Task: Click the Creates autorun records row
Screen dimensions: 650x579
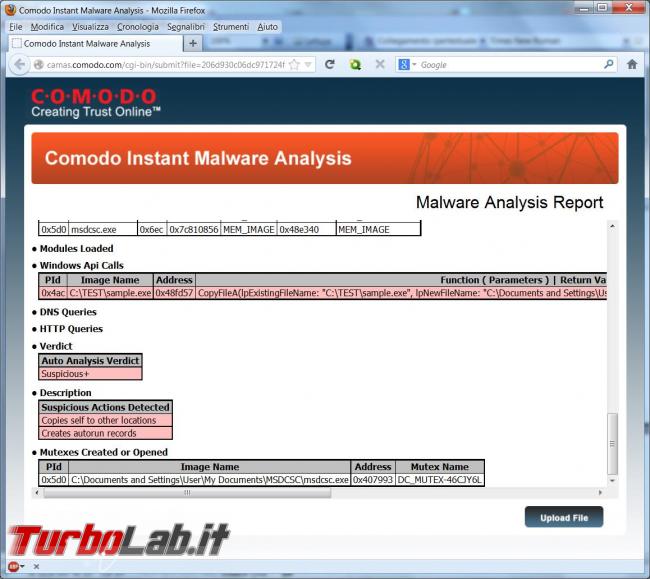Action: 106,433
